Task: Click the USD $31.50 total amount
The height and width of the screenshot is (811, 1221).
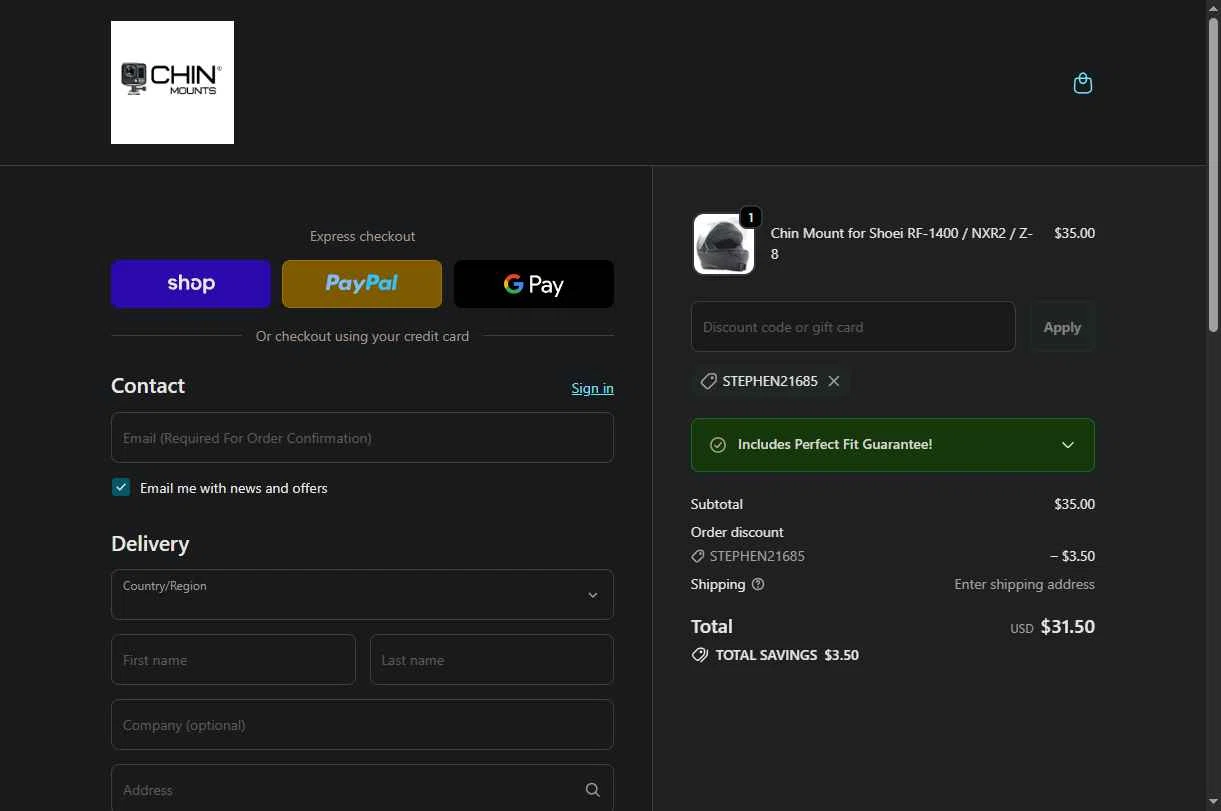Action: [1052, 627]
